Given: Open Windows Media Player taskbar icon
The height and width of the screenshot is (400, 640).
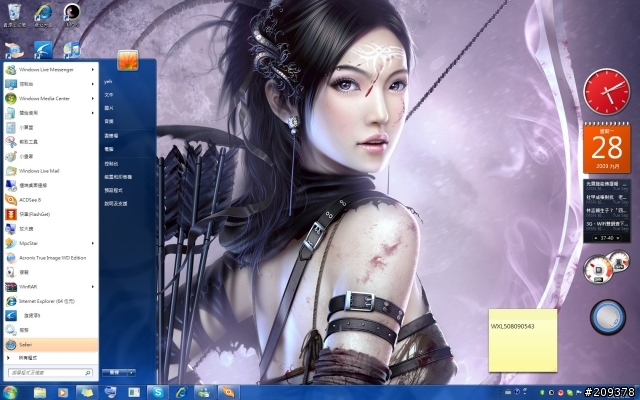Looking at the screenshot, I should [62, 392].
